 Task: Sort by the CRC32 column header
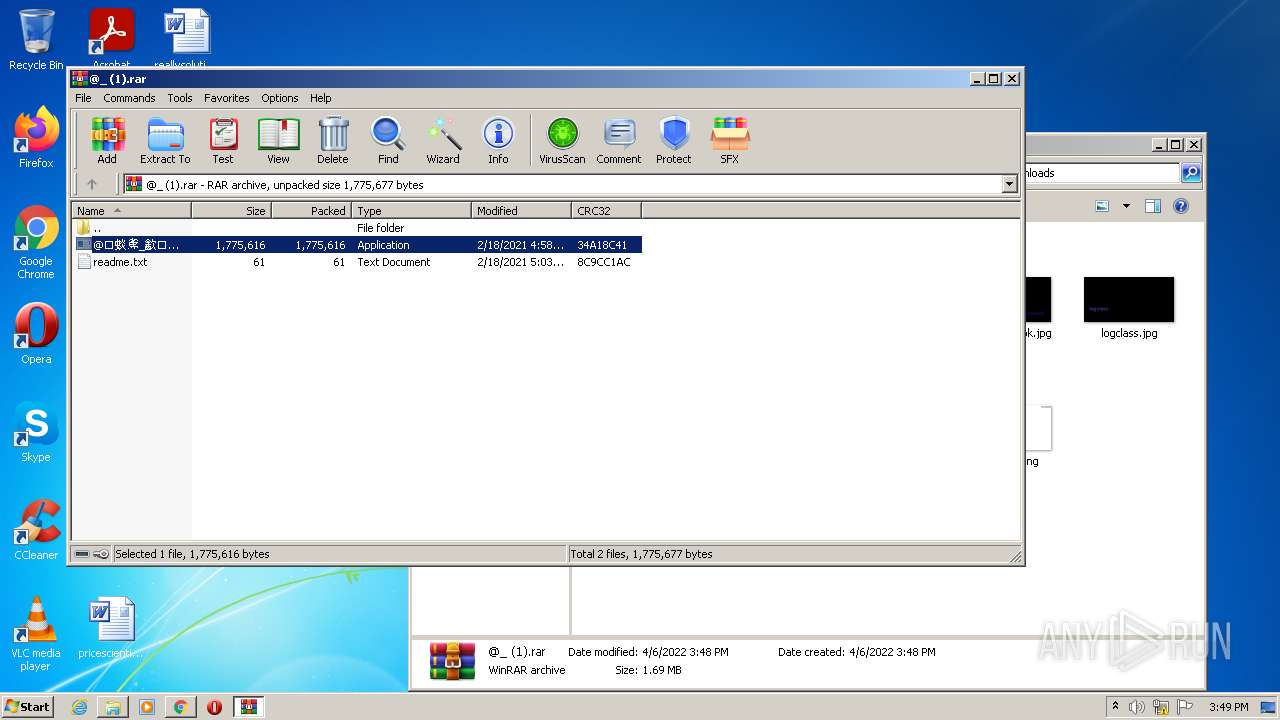[606, 211]
